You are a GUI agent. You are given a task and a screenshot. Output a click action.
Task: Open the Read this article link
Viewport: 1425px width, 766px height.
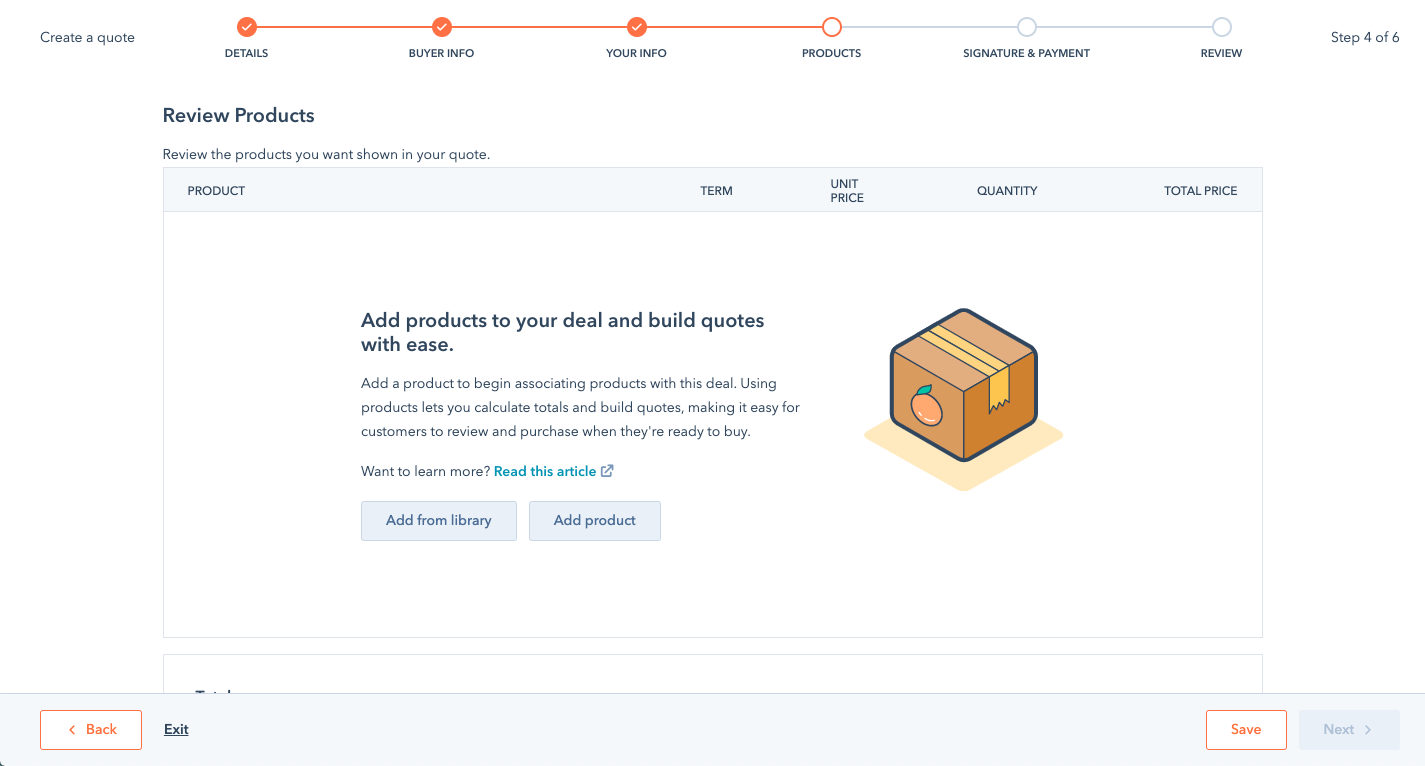[x=545, y=471]
